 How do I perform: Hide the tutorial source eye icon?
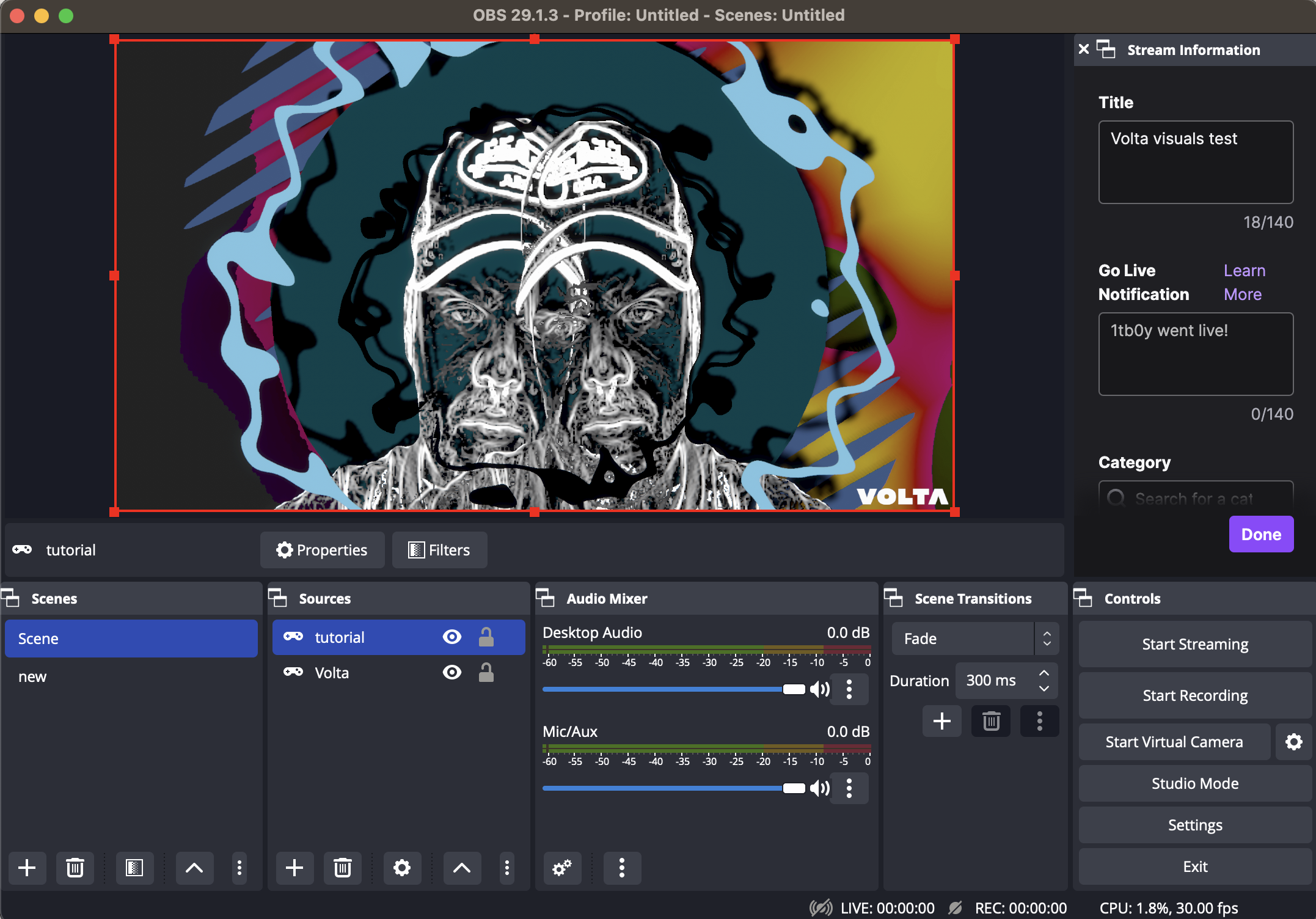[452, 637]
